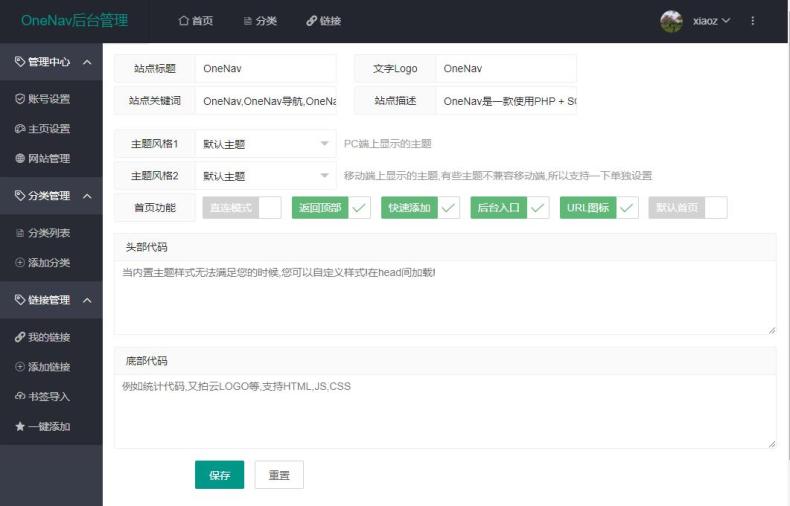Image resolution: width=790 pixels, height=506 pixels.
Task: Click the plus-circle icon beside 添加分类
Action: [x=20, y=263]
